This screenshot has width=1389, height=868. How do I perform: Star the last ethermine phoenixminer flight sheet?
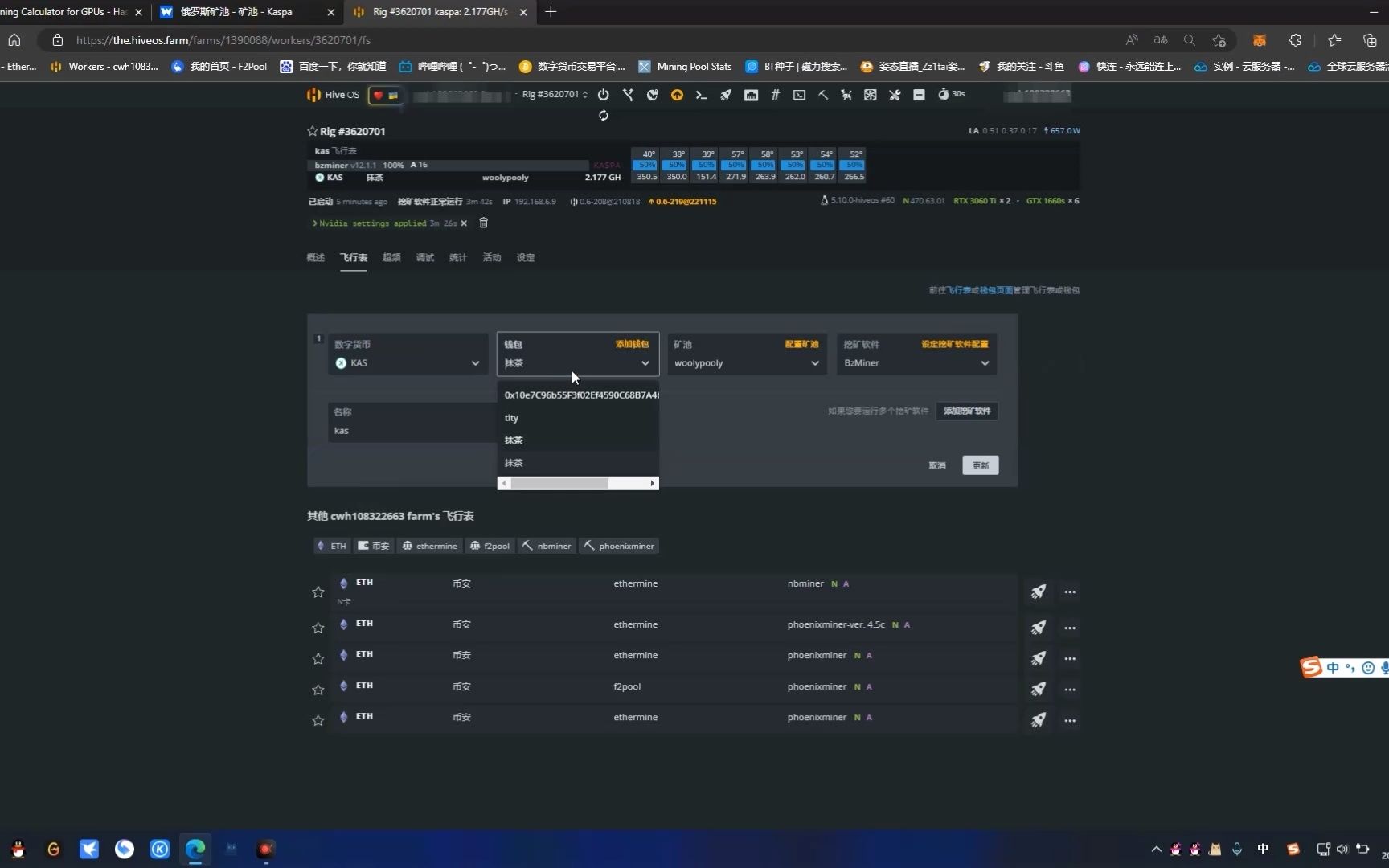click(318, 720)
